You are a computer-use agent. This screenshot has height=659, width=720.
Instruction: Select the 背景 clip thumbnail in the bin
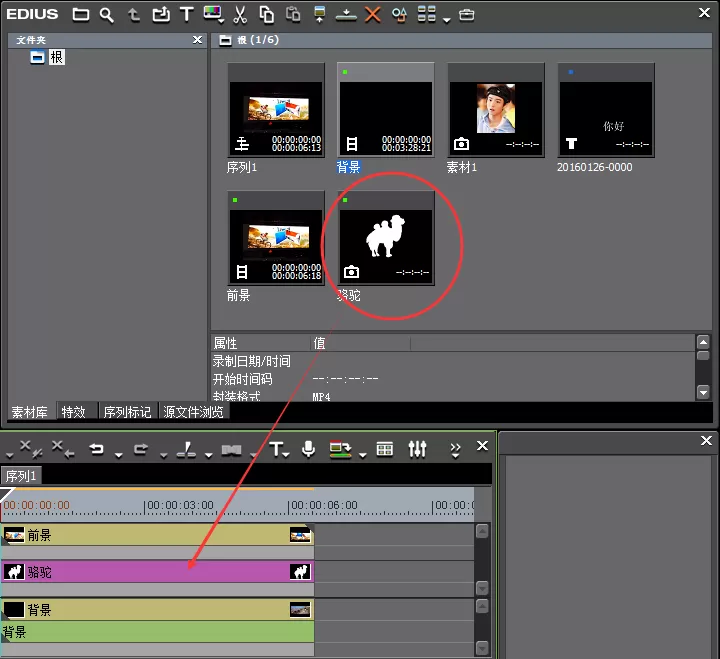point(386,110)
